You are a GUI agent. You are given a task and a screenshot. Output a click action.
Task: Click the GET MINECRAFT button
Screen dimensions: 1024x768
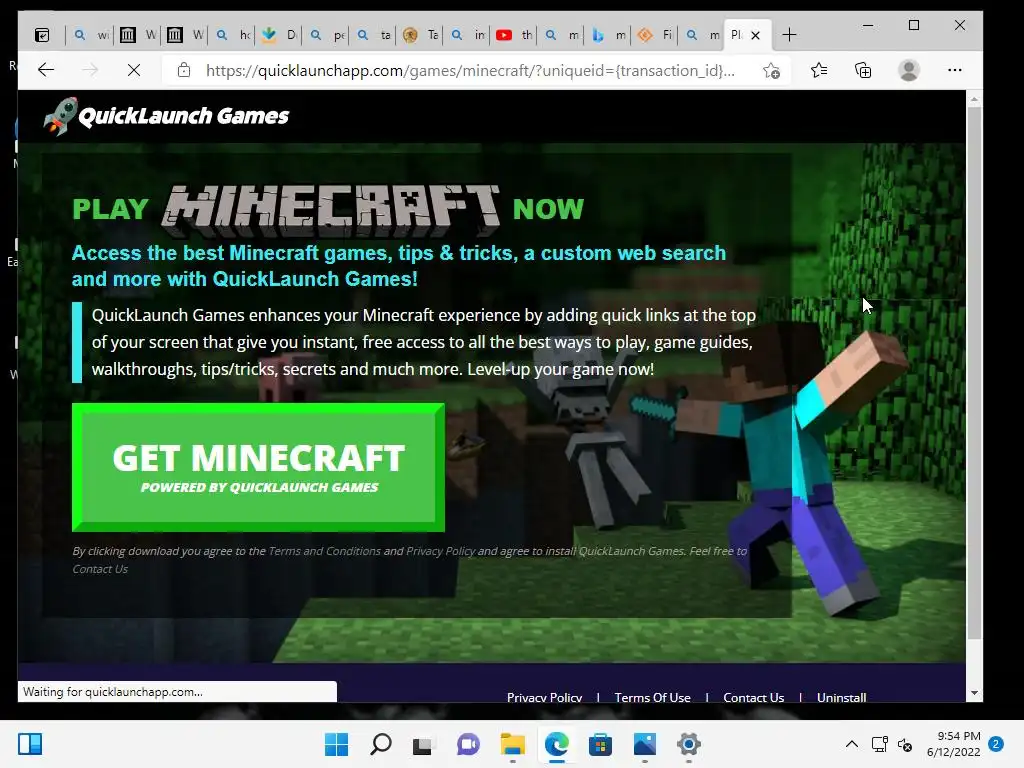259,468
